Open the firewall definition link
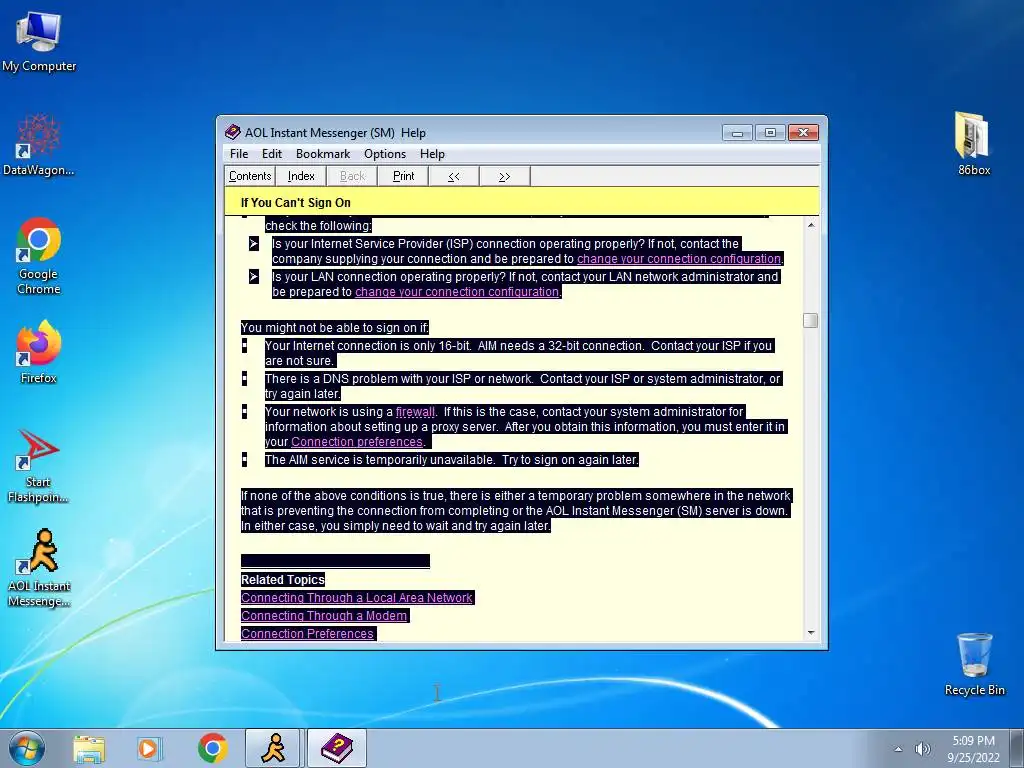1024x768 pixels. tap(415, 412)
